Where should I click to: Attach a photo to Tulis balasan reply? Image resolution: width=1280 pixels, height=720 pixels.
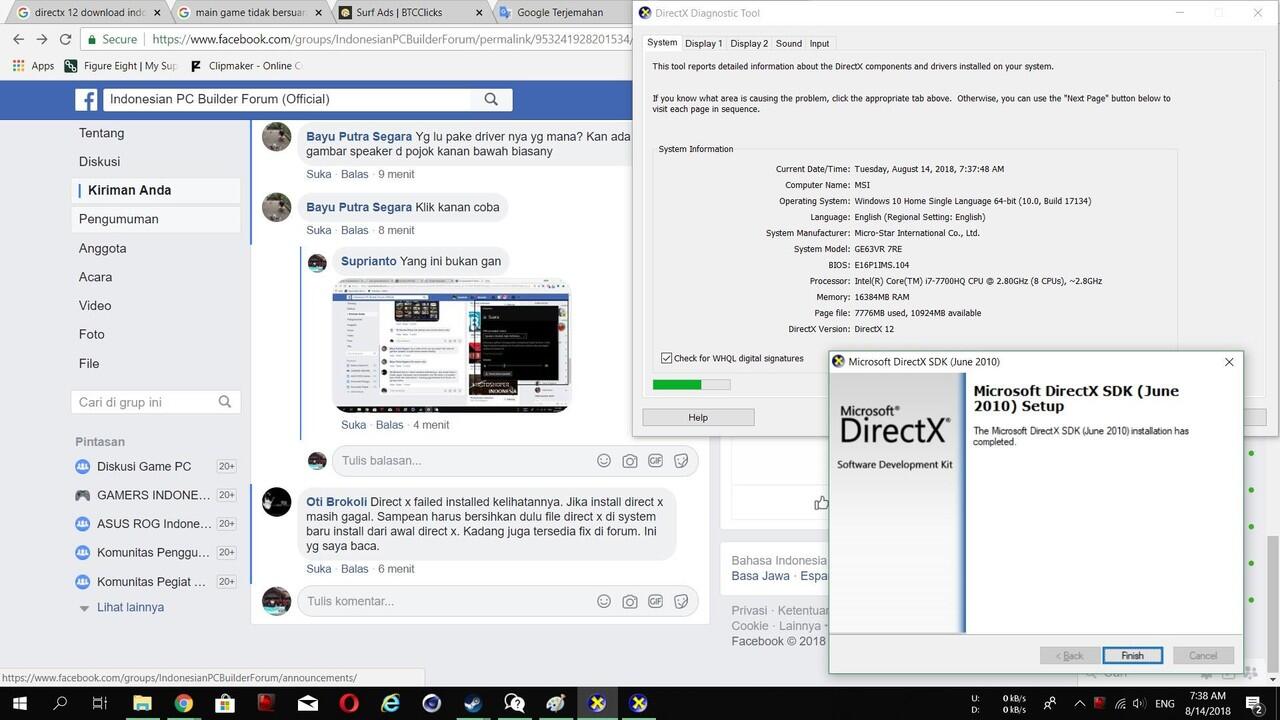[x=630, y=461]
